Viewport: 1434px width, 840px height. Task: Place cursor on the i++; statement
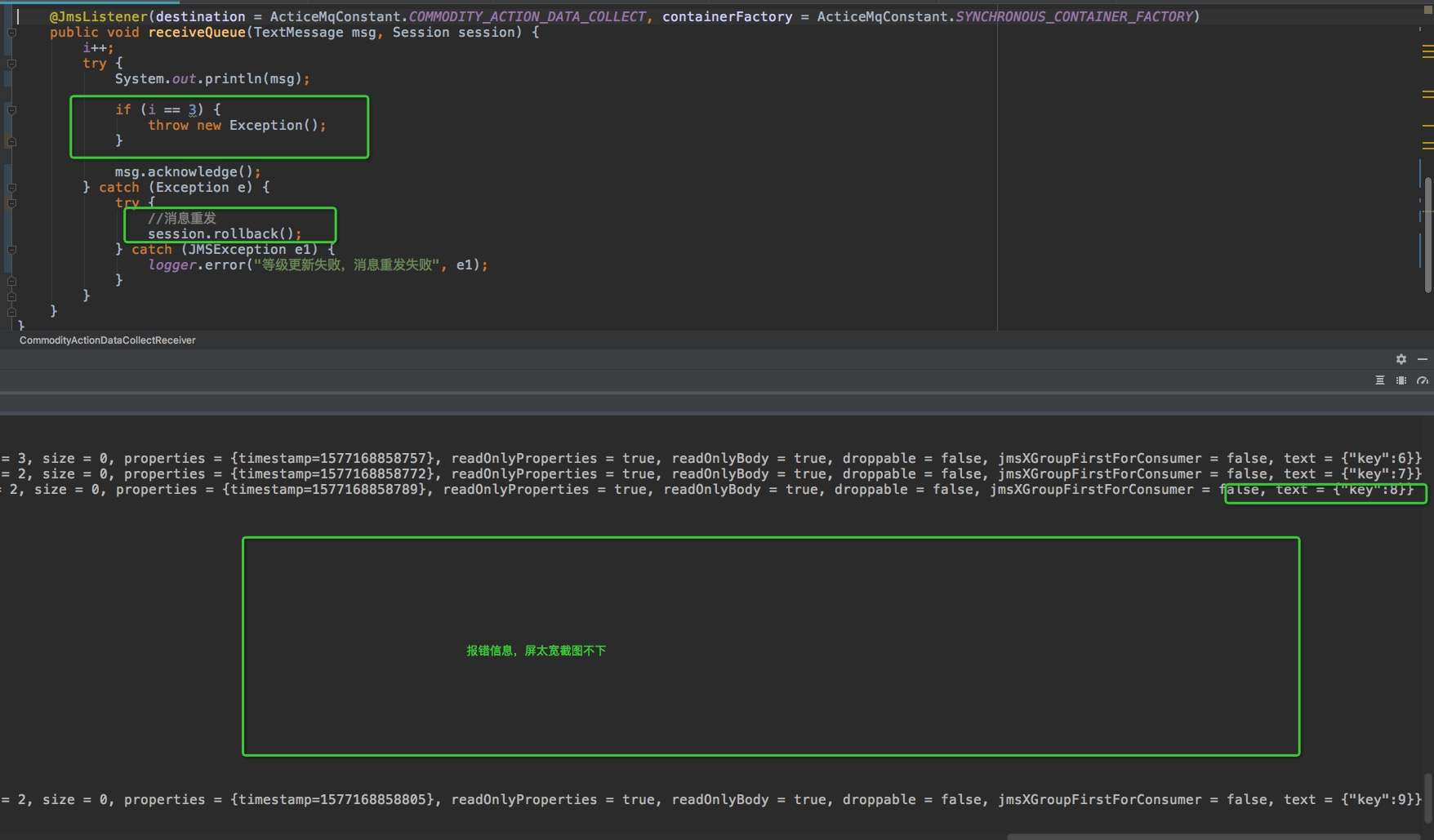(x=98, y=48)
